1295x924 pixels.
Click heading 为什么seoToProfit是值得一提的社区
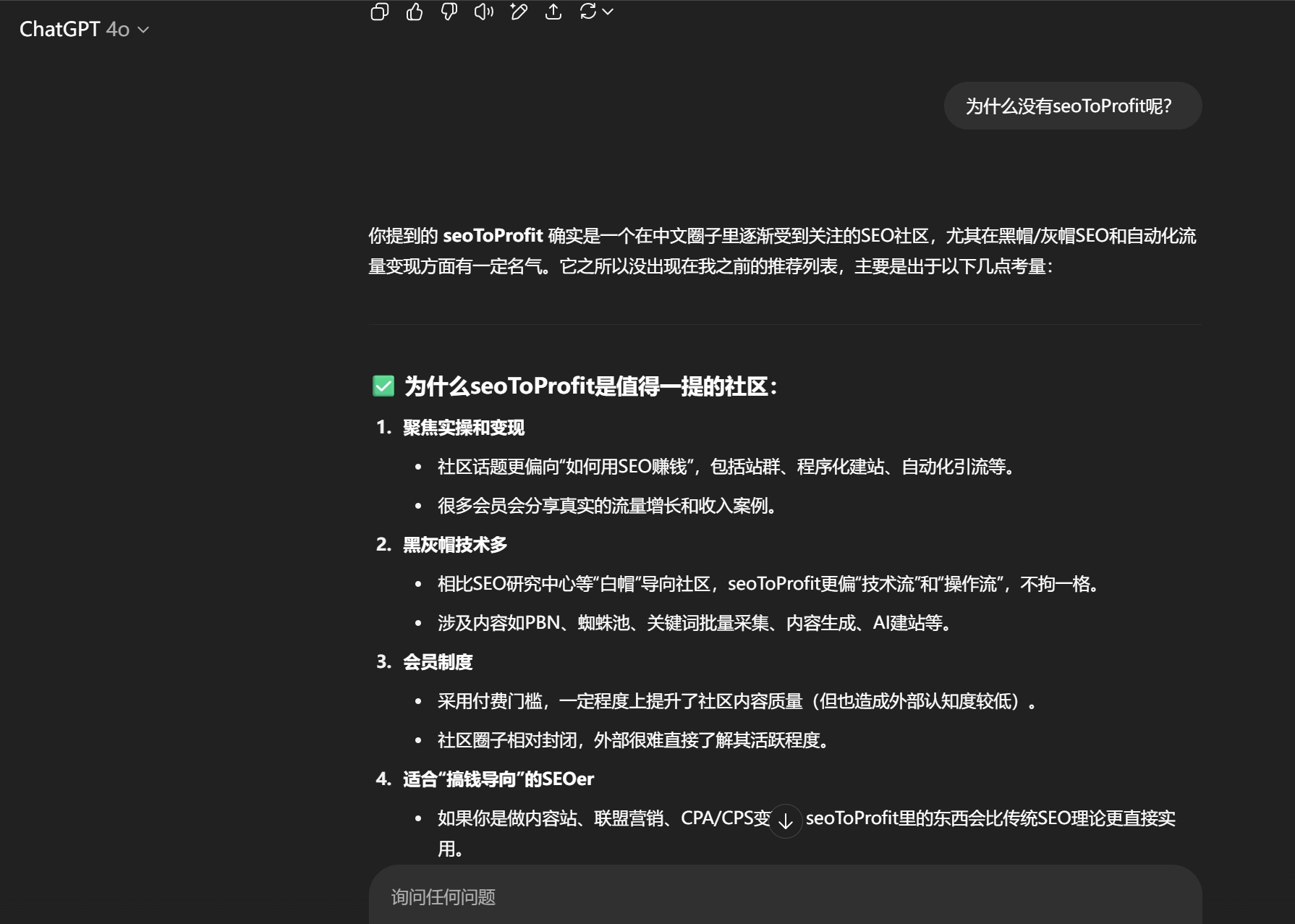coord(590,386)
